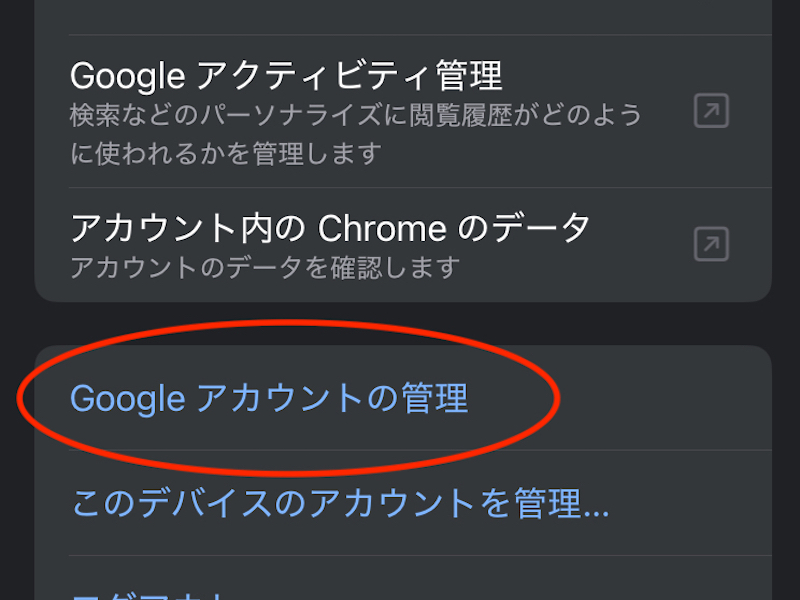800x600 pixels.
Task: Open このデバイスのアカウントを管理... link
Action: click(x=340, y=503)
